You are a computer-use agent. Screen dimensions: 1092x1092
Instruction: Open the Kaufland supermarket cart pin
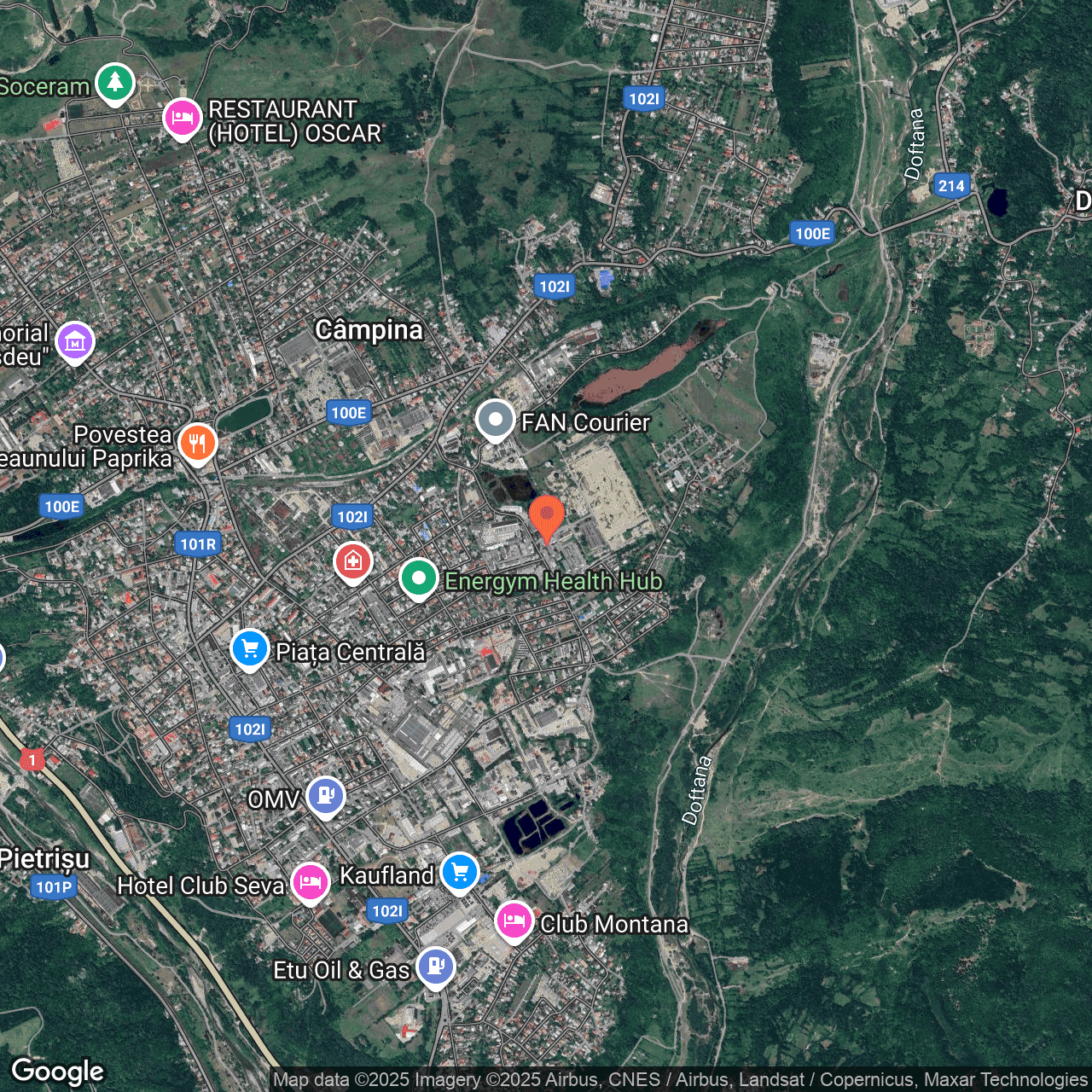tap(459, 873)
